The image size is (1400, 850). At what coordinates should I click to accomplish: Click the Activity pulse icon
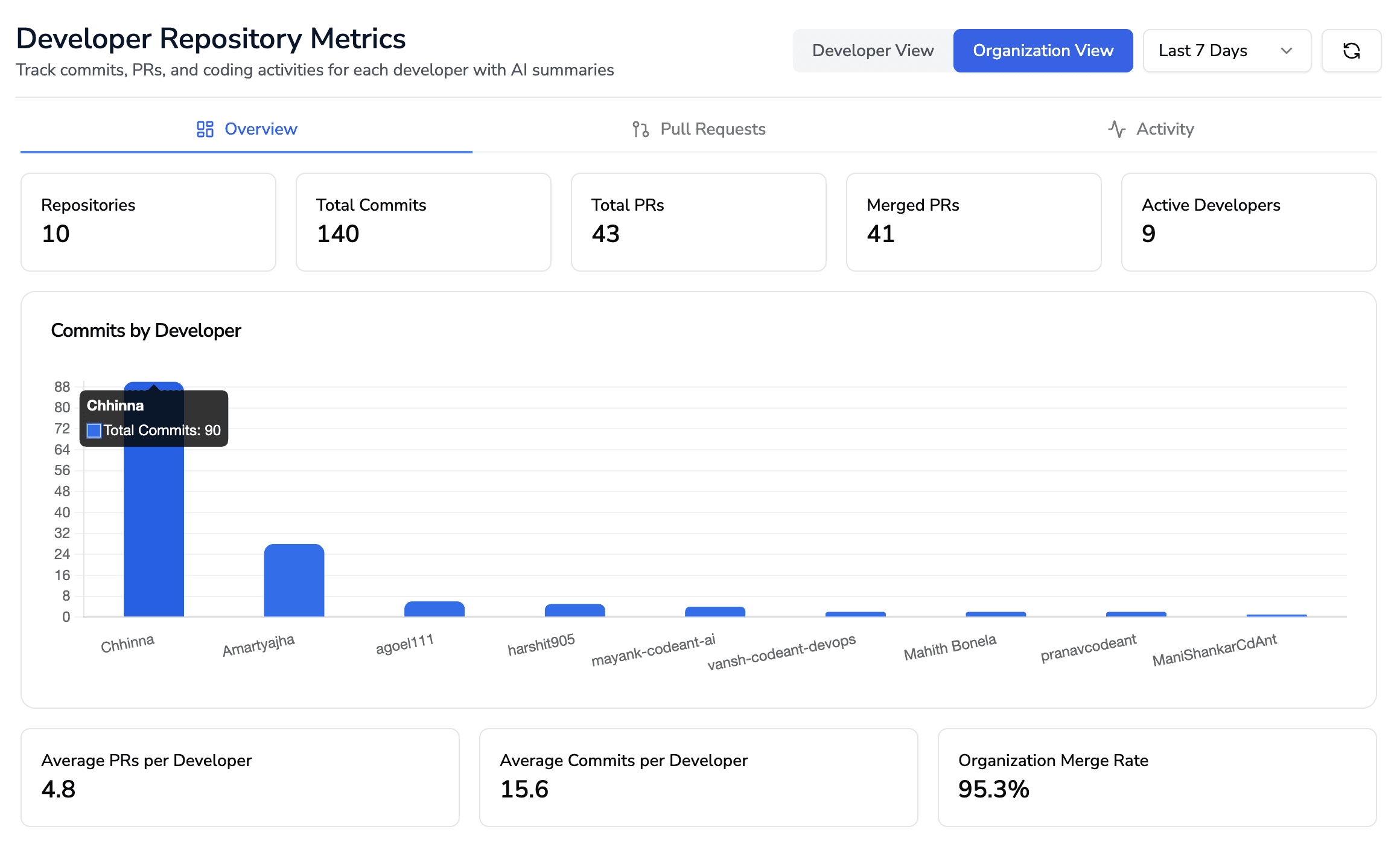[x=1117, y=129]
